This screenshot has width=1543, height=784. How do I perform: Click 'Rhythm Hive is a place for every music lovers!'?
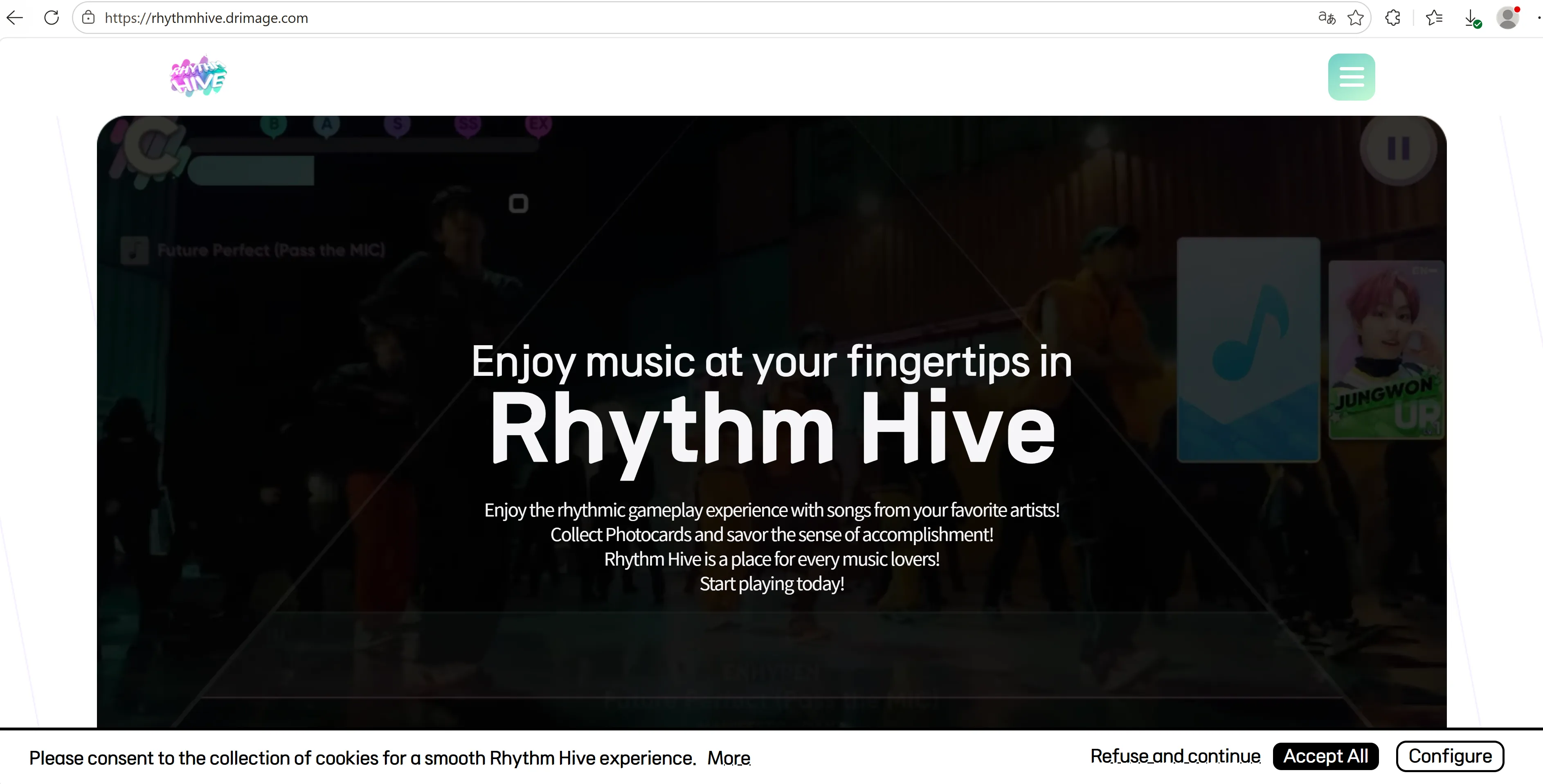(771, 559)
